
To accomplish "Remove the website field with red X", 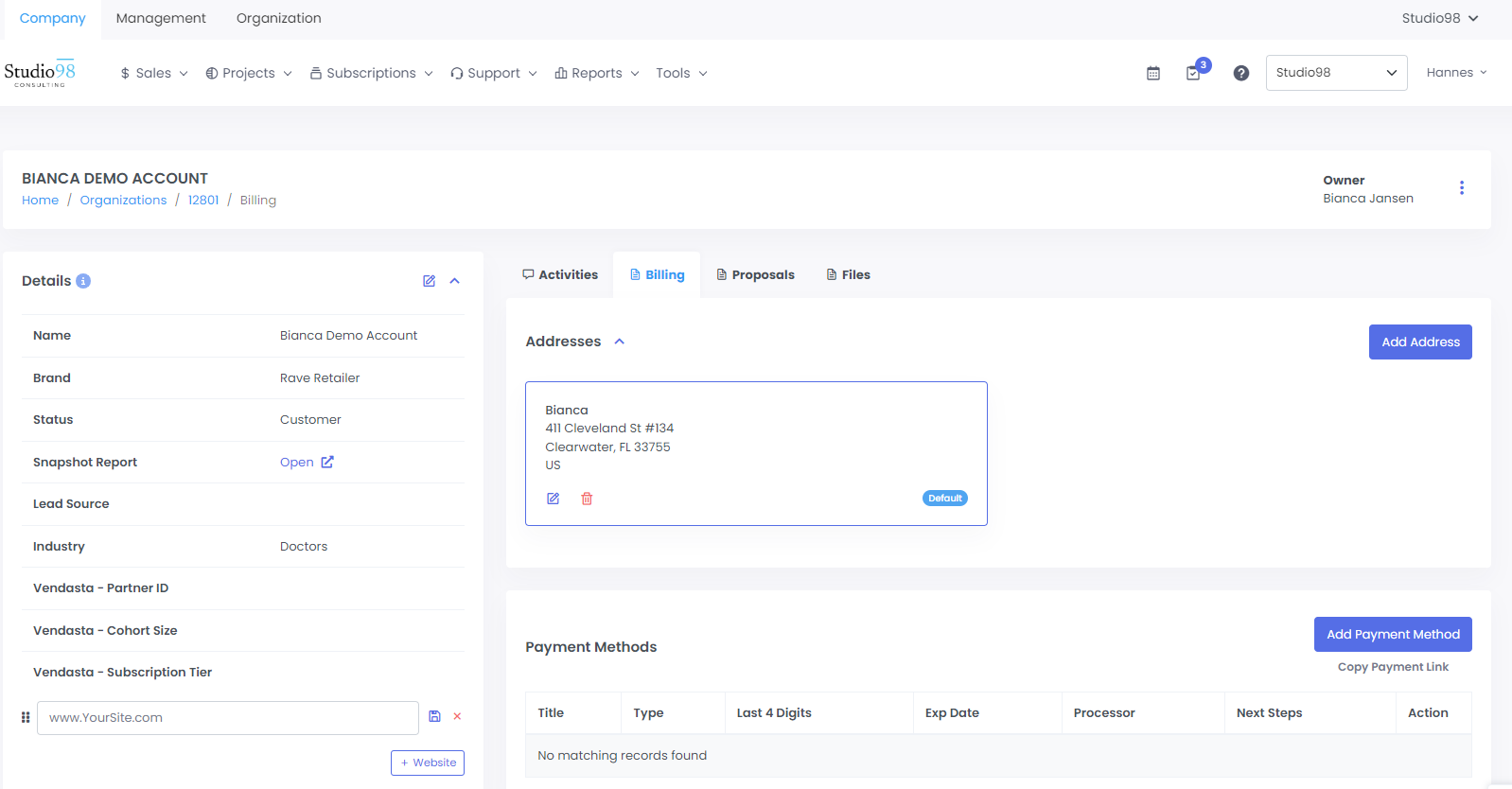I will 457,717.
